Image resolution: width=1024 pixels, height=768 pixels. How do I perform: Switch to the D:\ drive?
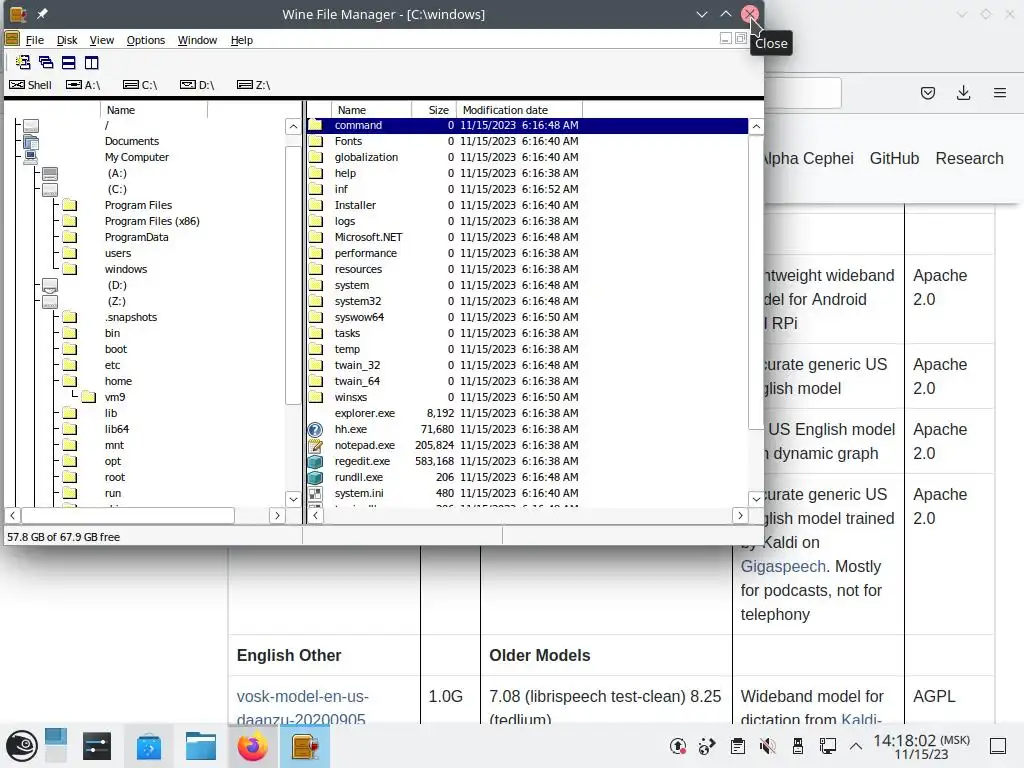click(197, 85)
